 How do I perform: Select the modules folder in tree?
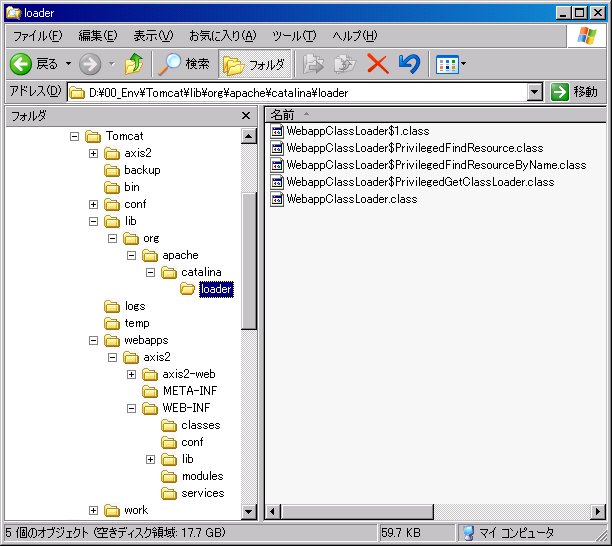pyautogui.click(x=203, y=476)
